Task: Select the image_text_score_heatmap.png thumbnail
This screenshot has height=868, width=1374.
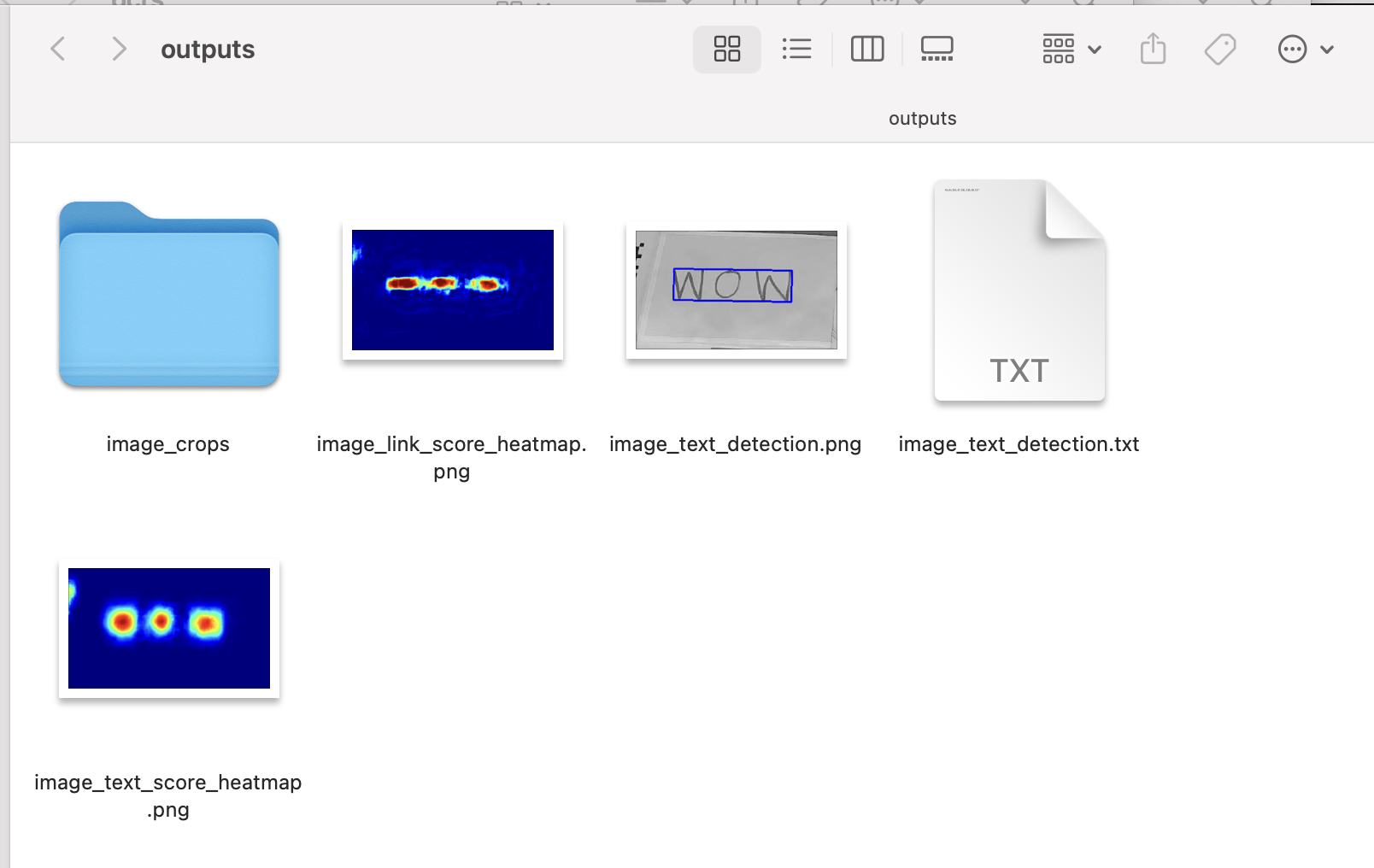Action: tap(169, 629)
